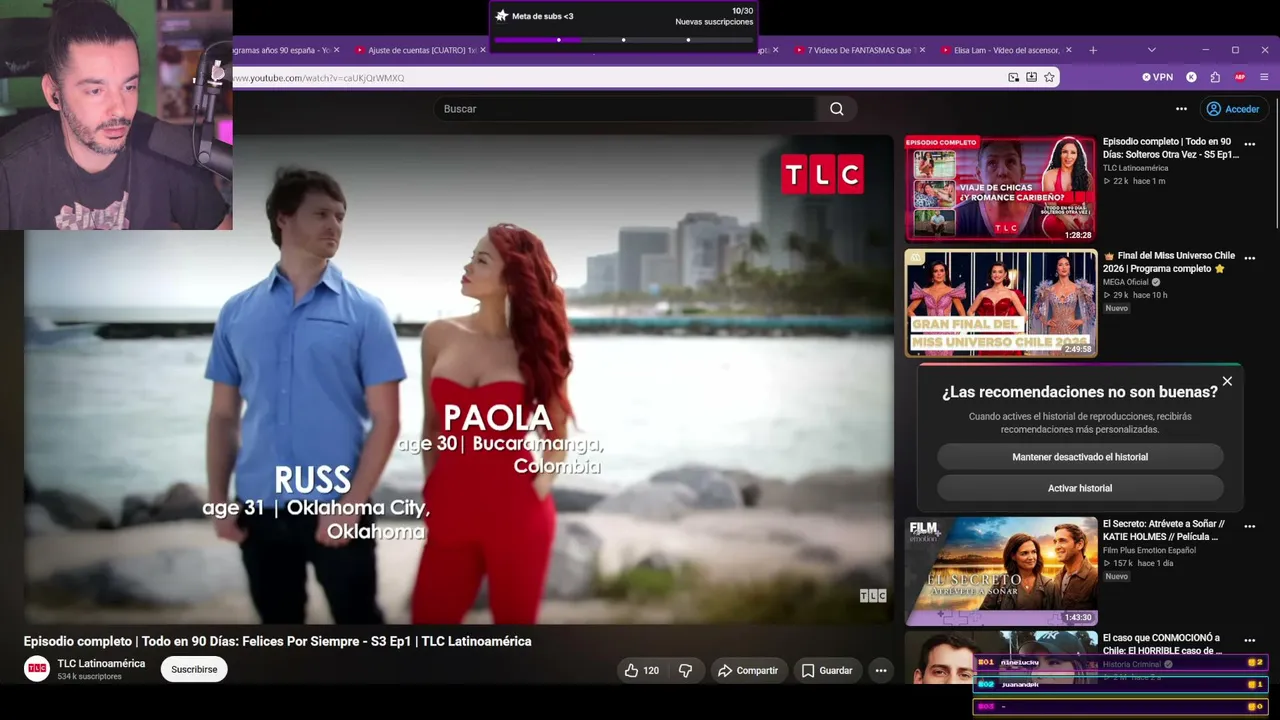Image resolution: width=1280 pixels, height=720 pixels.
Task: Click Film Plus Emotion Español channel name
Action: (1149, 550)
